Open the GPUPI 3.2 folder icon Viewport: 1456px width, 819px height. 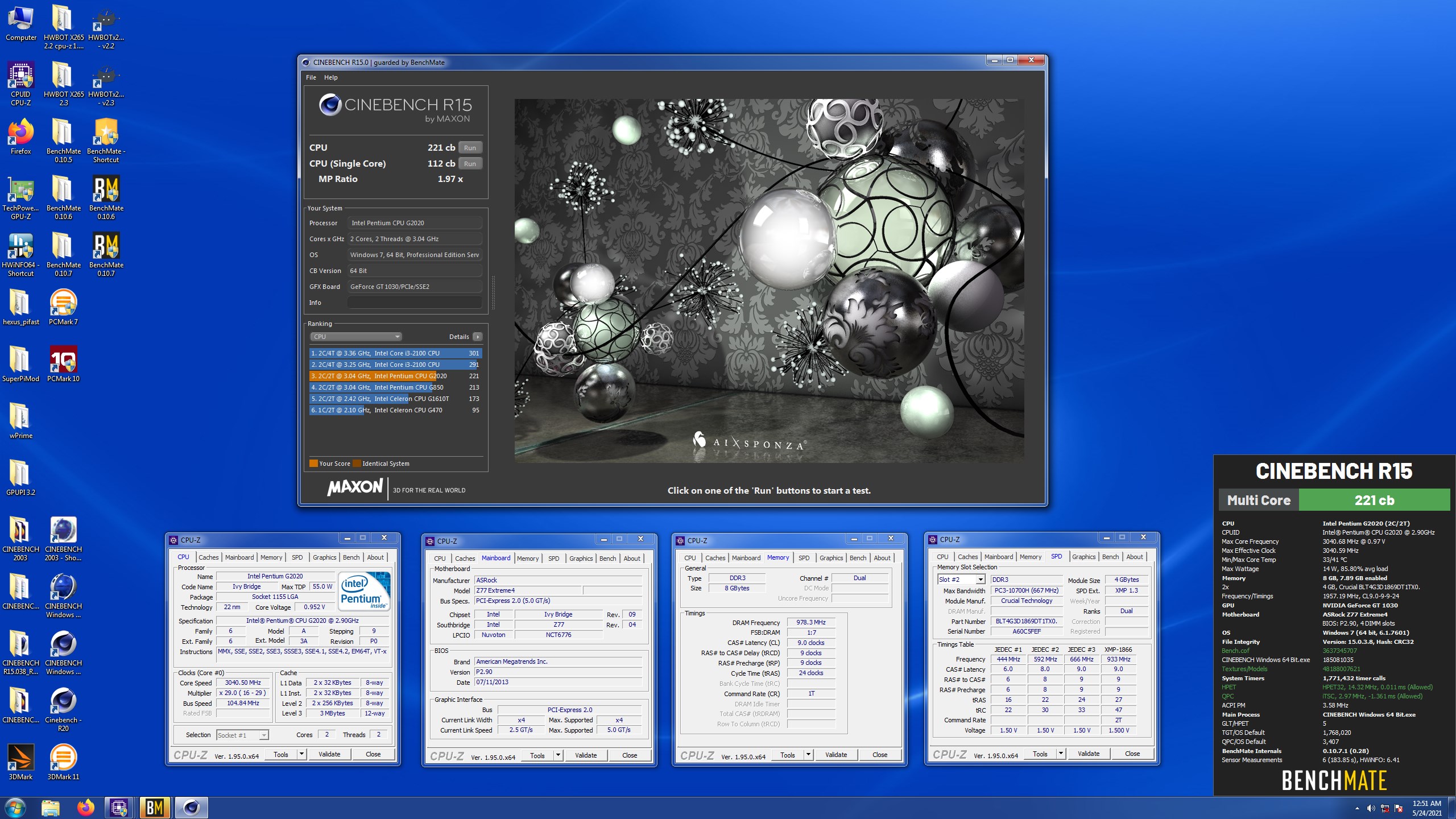click(x=21, y=478)
